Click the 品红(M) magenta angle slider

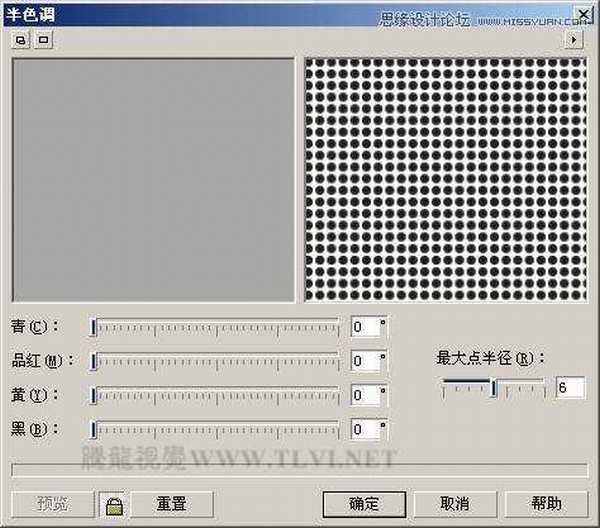[215, 361]
